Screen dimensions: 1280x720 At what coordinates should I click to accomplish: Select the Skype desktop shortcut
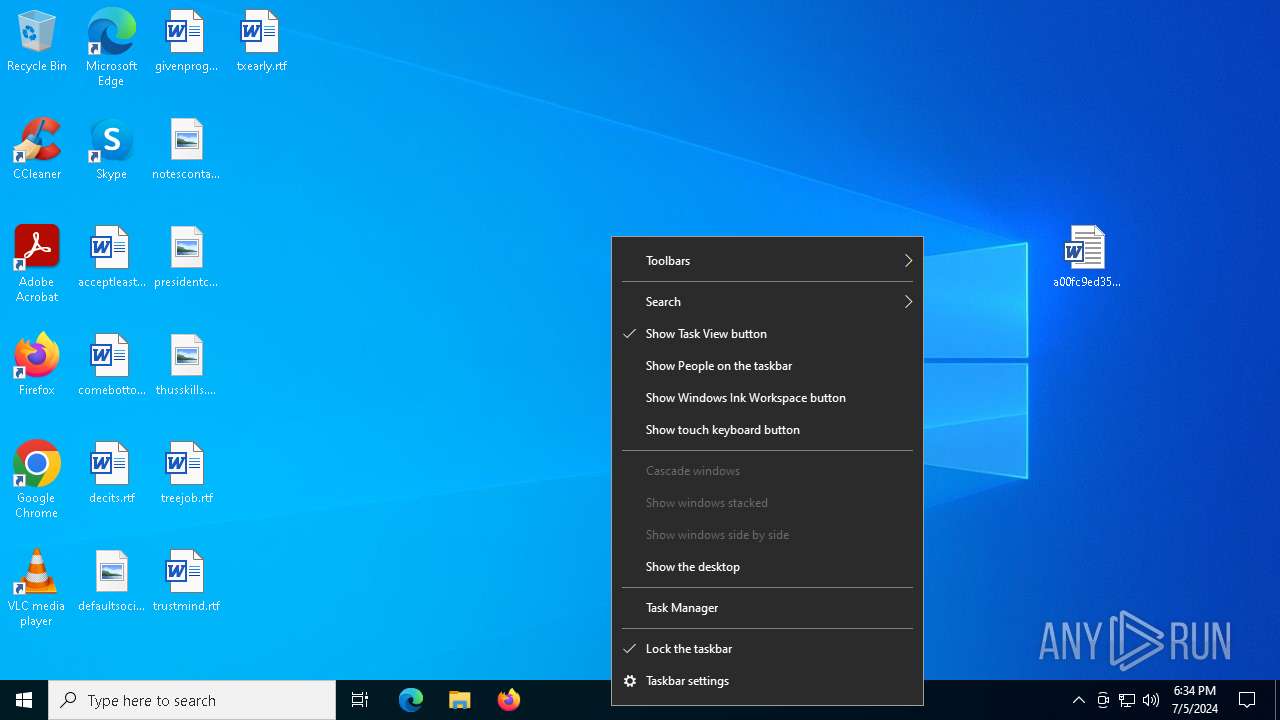[111, 149]
